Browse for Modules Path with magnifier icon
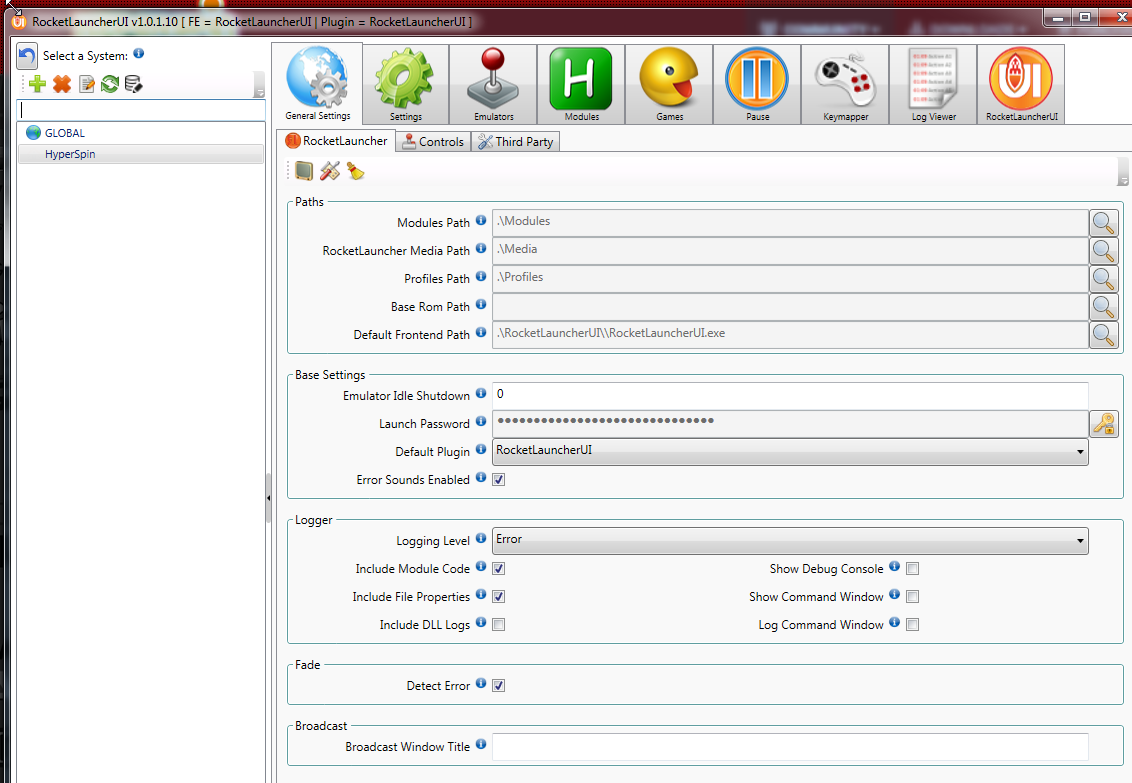 pyautogui.click(x=1103, y=223)
